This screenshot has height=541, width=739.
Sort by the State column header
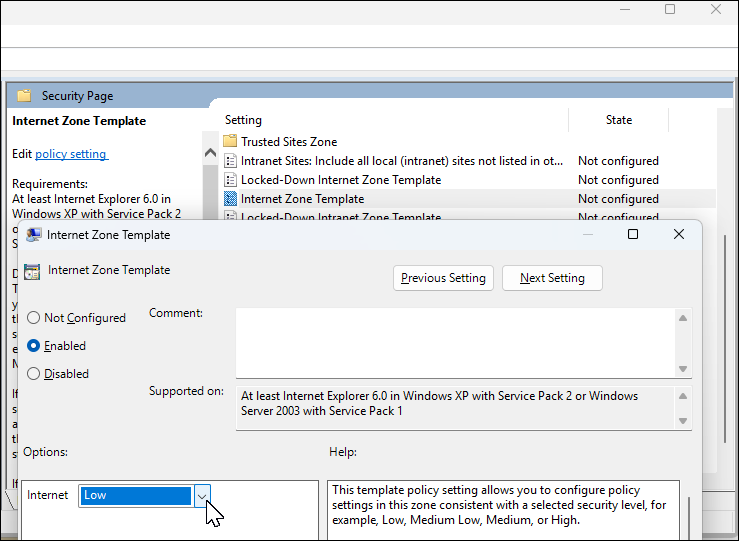click(618, 120)
